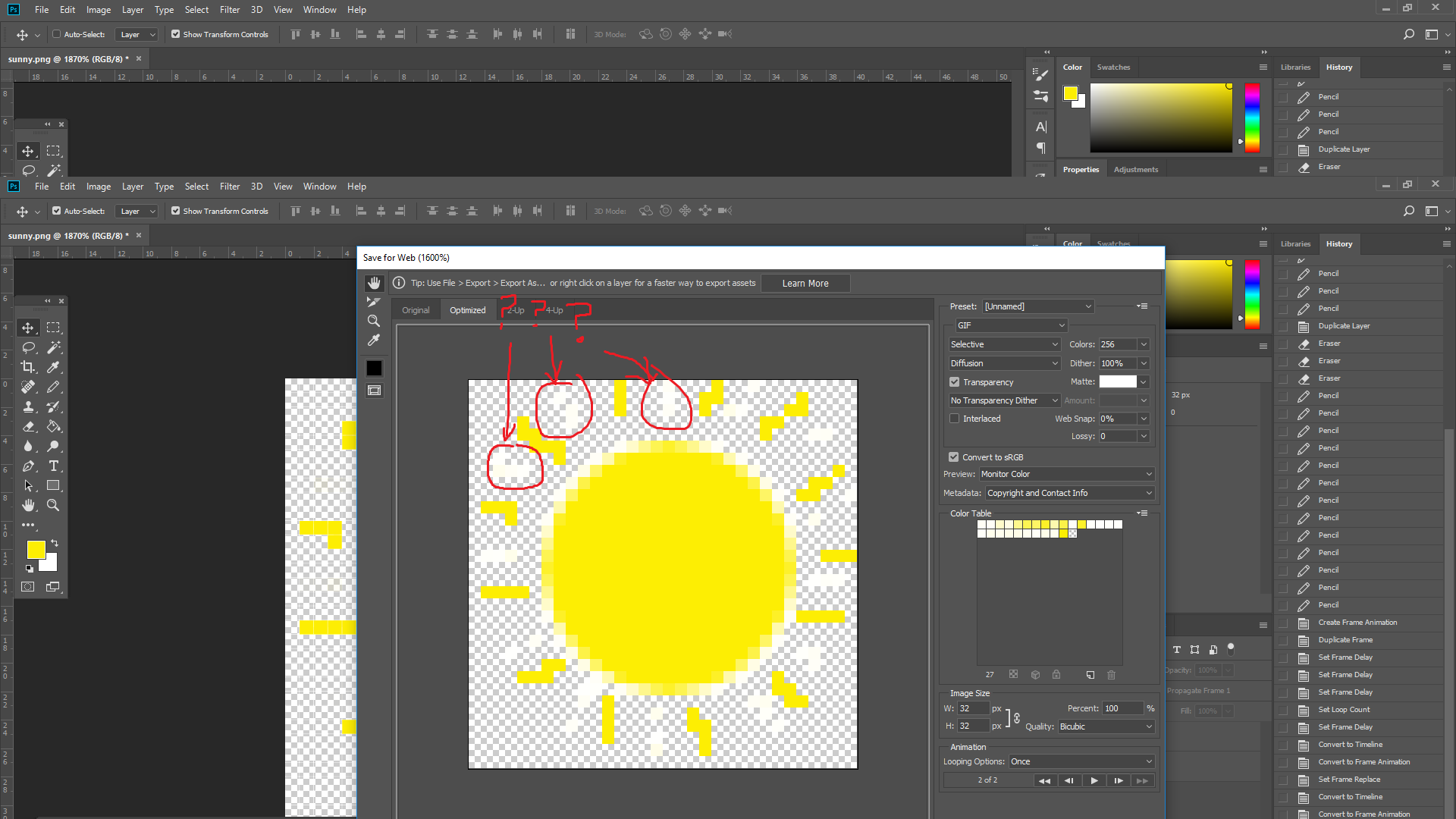Select the Zoom tool in floating toolbox

tap(53, 505)
